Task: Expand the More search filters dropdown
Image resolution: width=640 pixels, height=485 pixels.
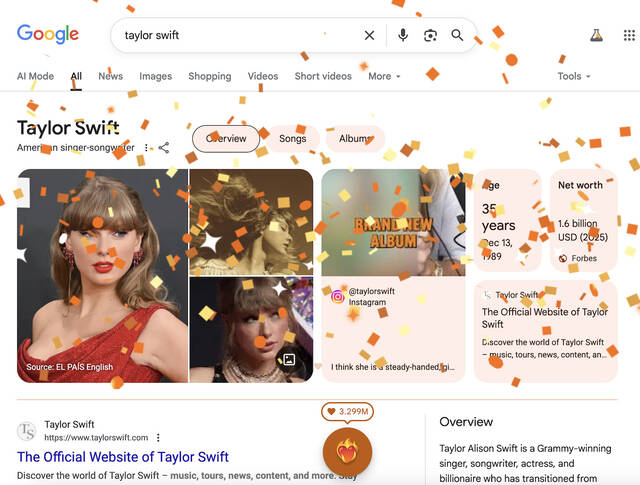Action: 384,76
